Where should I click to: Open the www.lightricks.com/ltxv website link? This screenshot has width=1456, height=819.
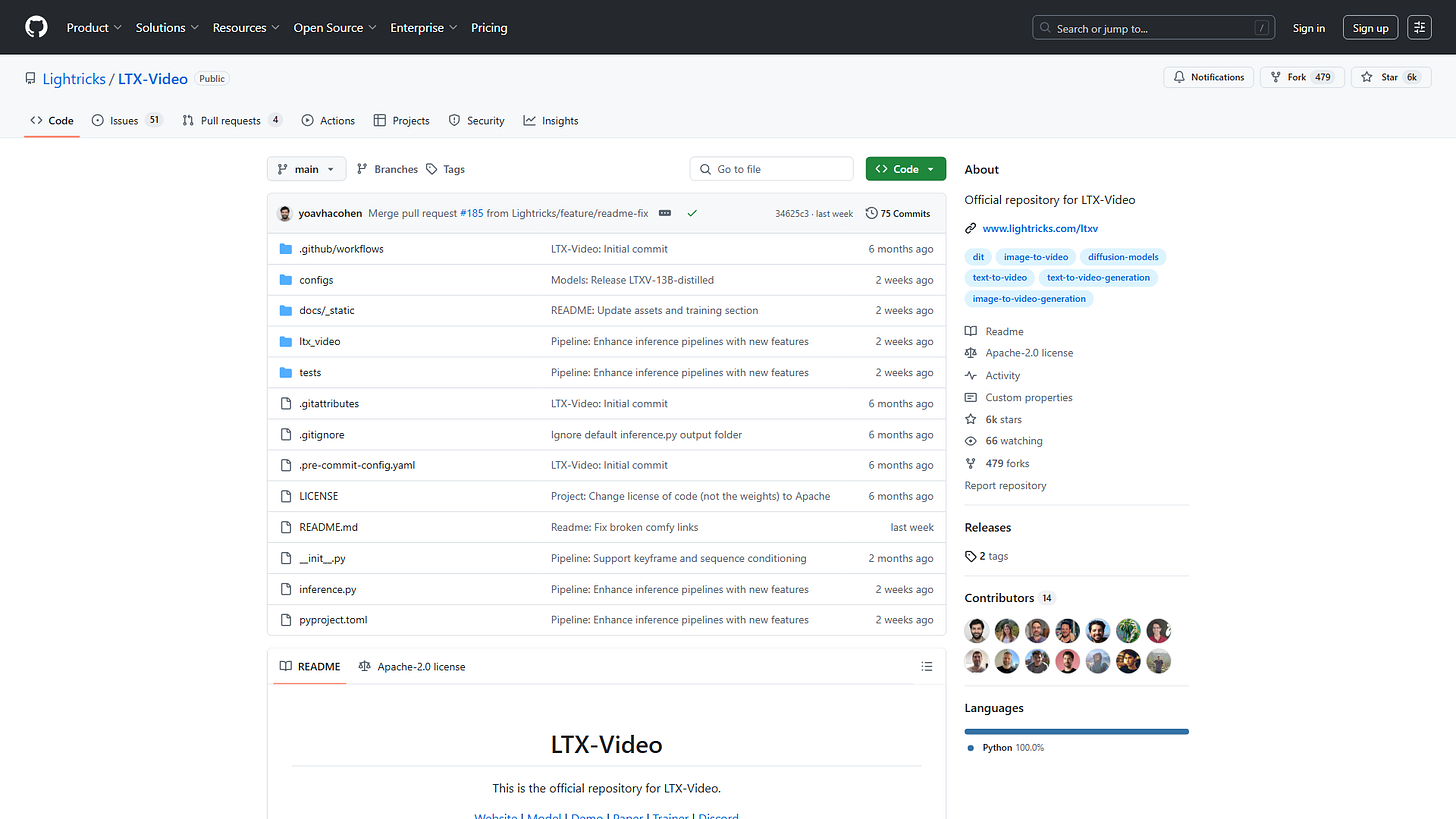[x=1040, y=229]
